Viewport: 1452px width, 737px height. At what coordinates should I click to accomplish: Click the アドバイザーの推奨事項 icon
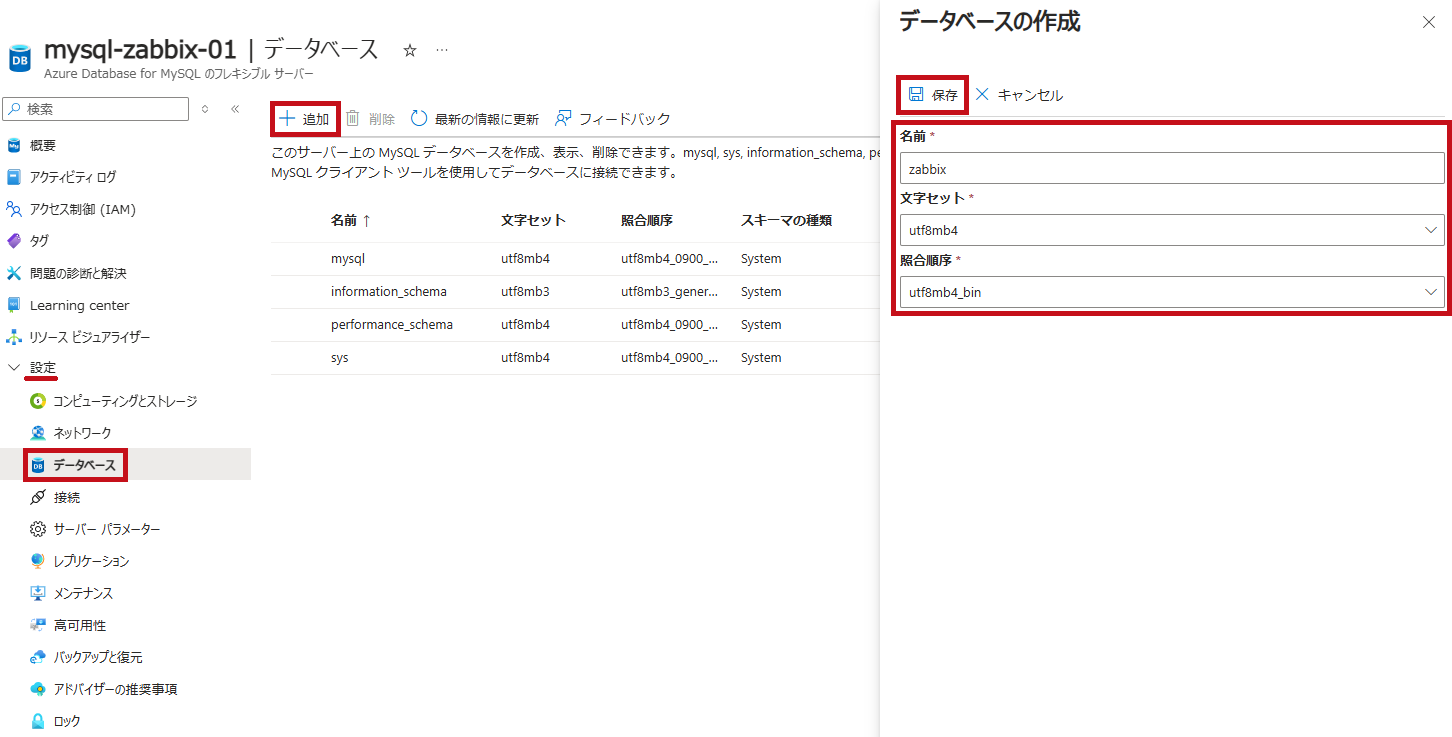[x=38, y=689]
